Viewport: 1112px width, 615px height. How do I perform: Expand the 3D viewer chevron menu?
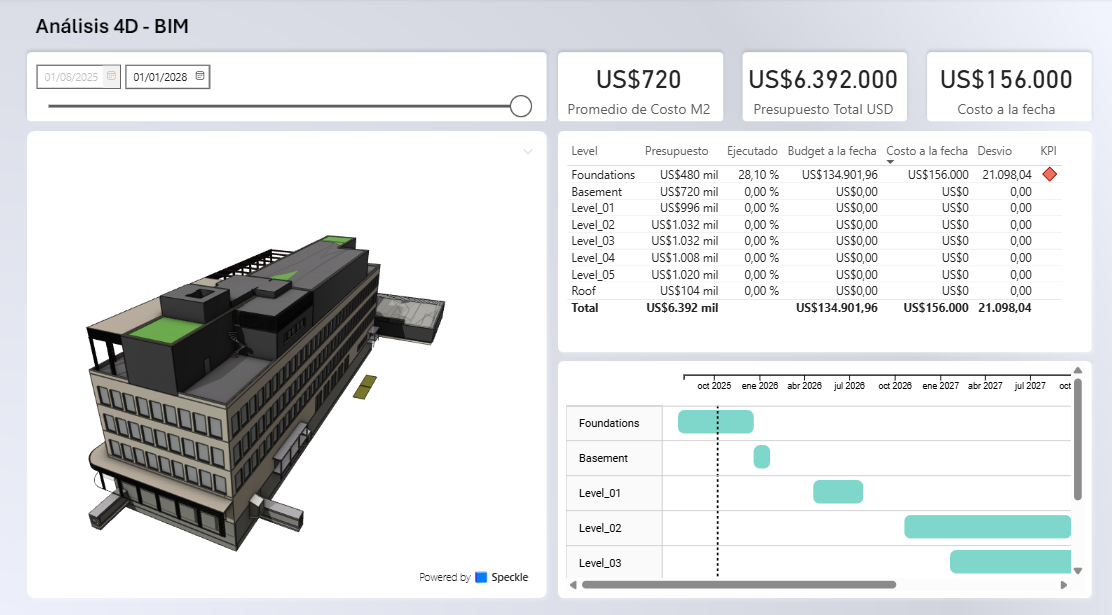pyautogui.click(x=528, y=151)
